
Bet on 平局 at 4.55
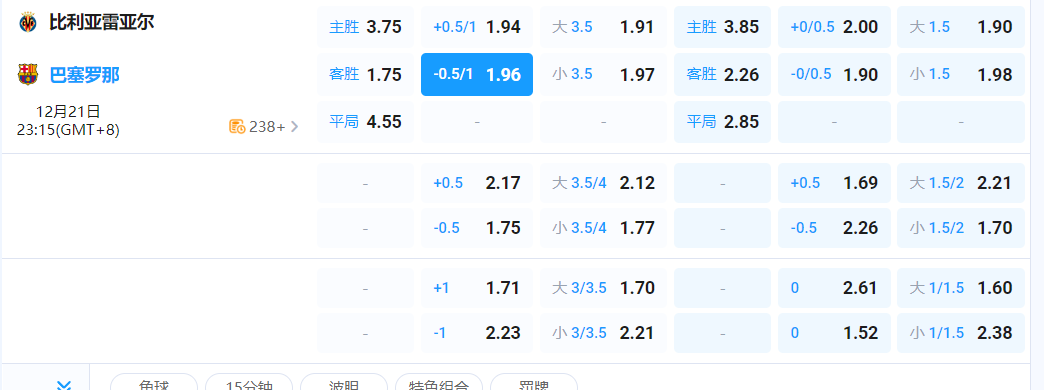coord(365,122)
